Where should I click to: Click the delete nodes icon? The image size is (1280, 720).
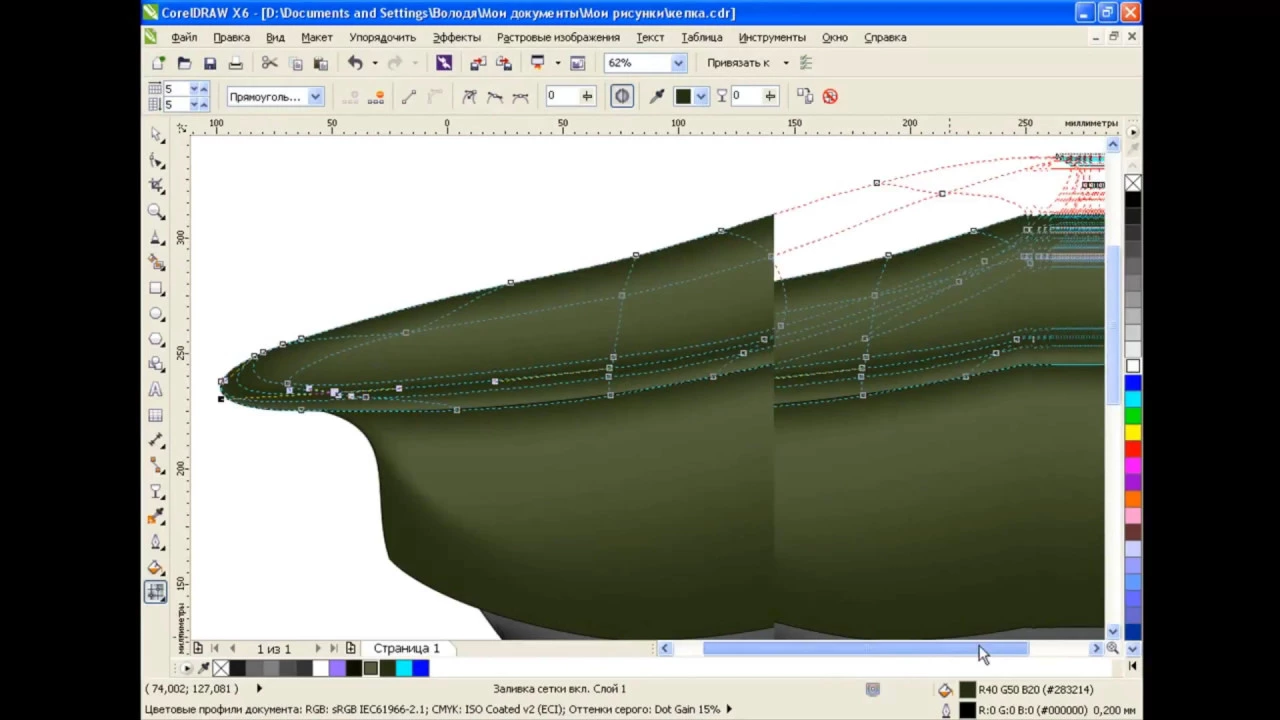[x=376, y=96]
